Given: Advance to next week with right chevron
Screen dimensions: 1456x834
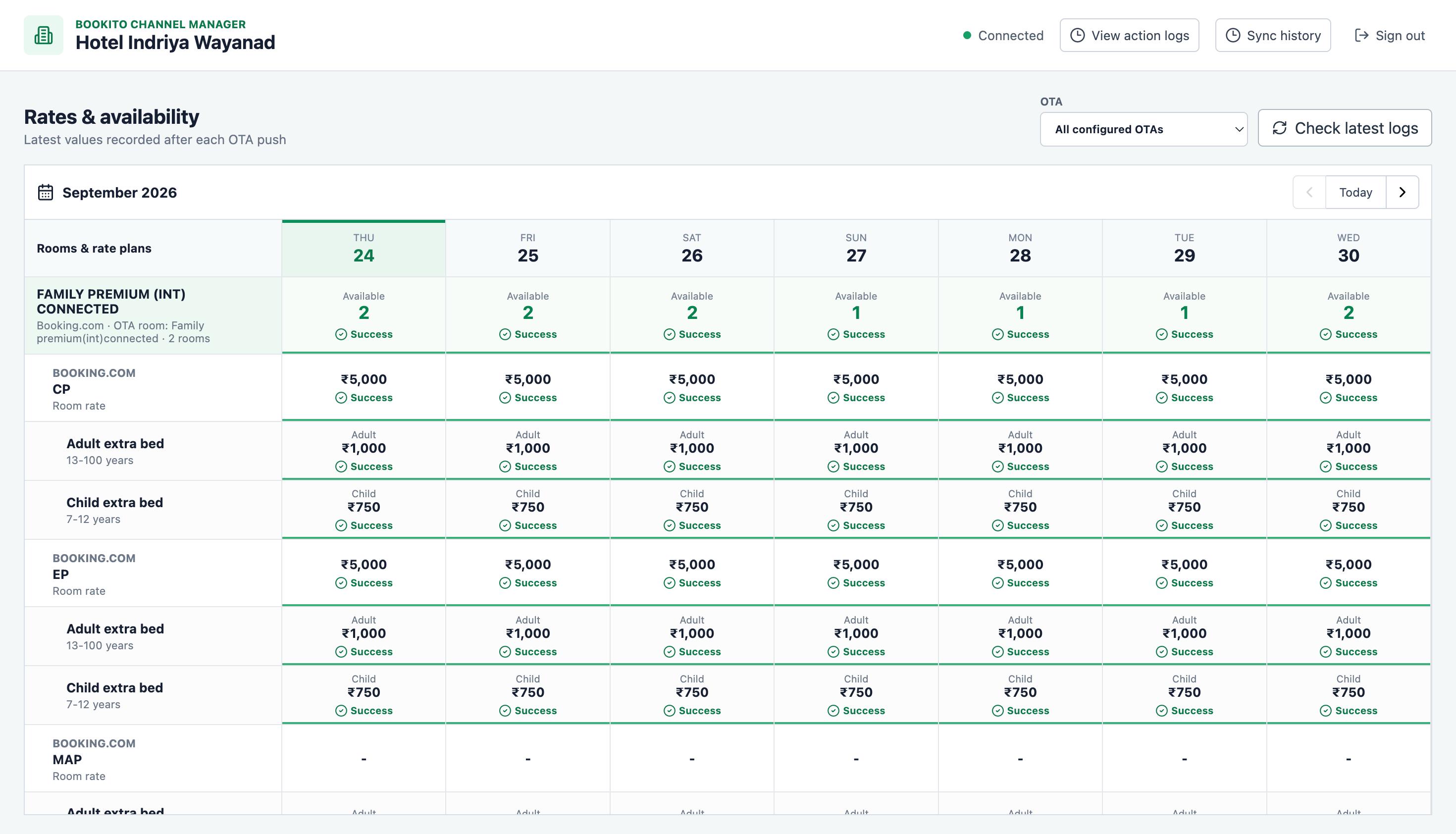Looking at the screenshot, I should [x=1402, y=193].
